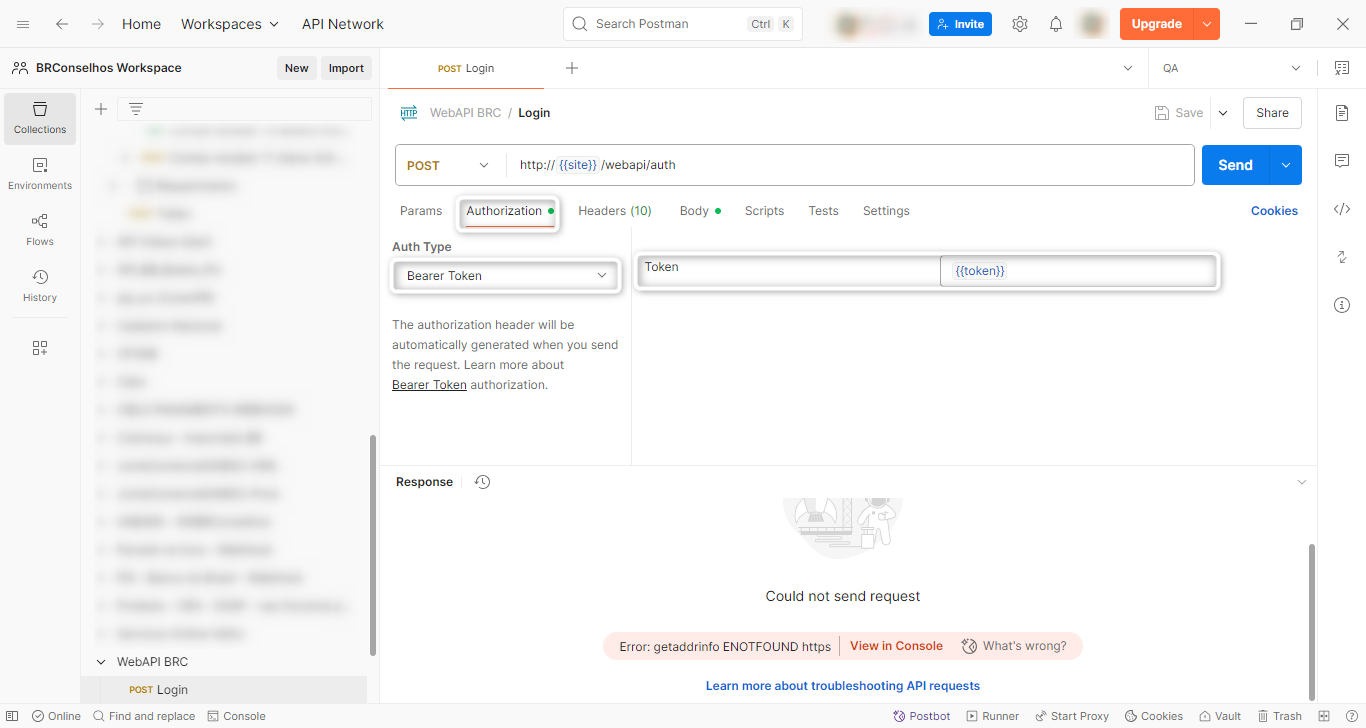Switch to Headers (10) tab
1366x728 pixels.
pyautogui.click(x=615, y=211)
